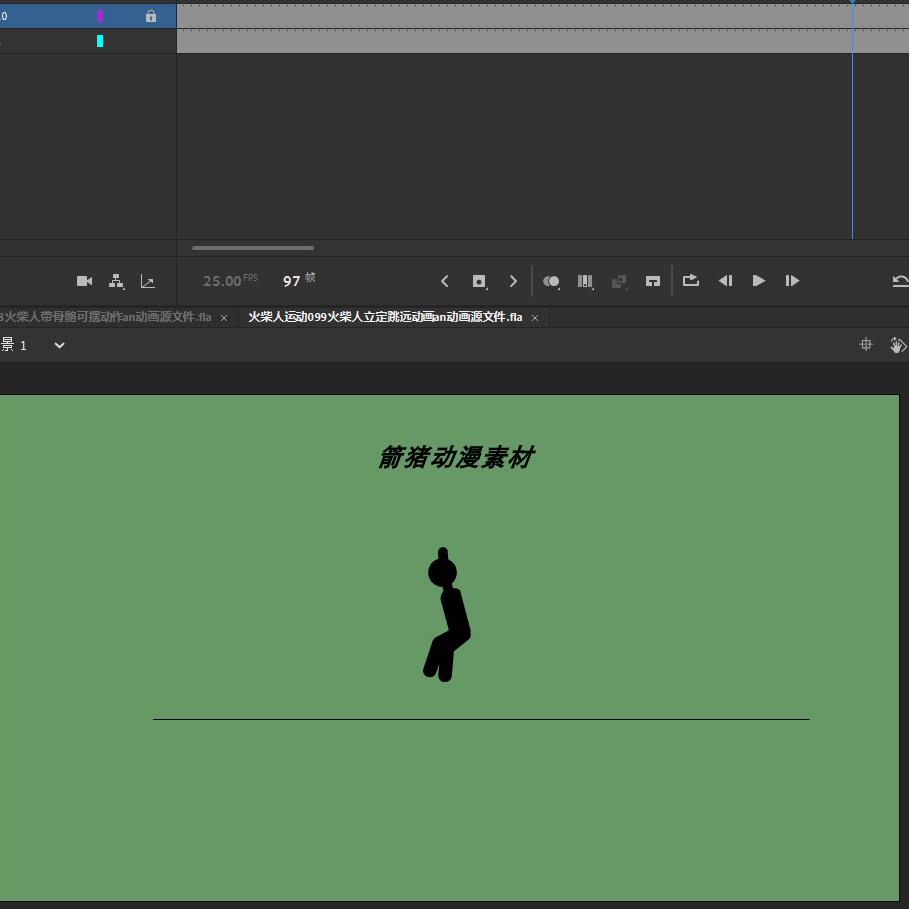Click cyan outline color of second layer

(100, 41)
